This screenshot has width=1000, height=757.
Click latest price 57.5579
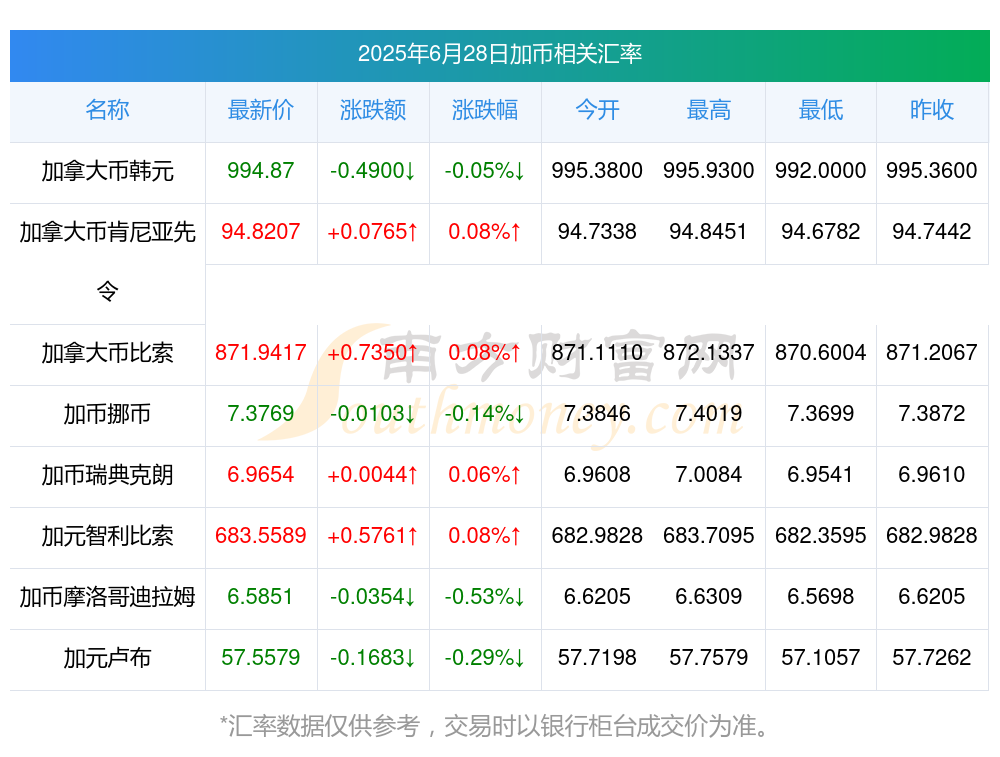coord(261,657)
